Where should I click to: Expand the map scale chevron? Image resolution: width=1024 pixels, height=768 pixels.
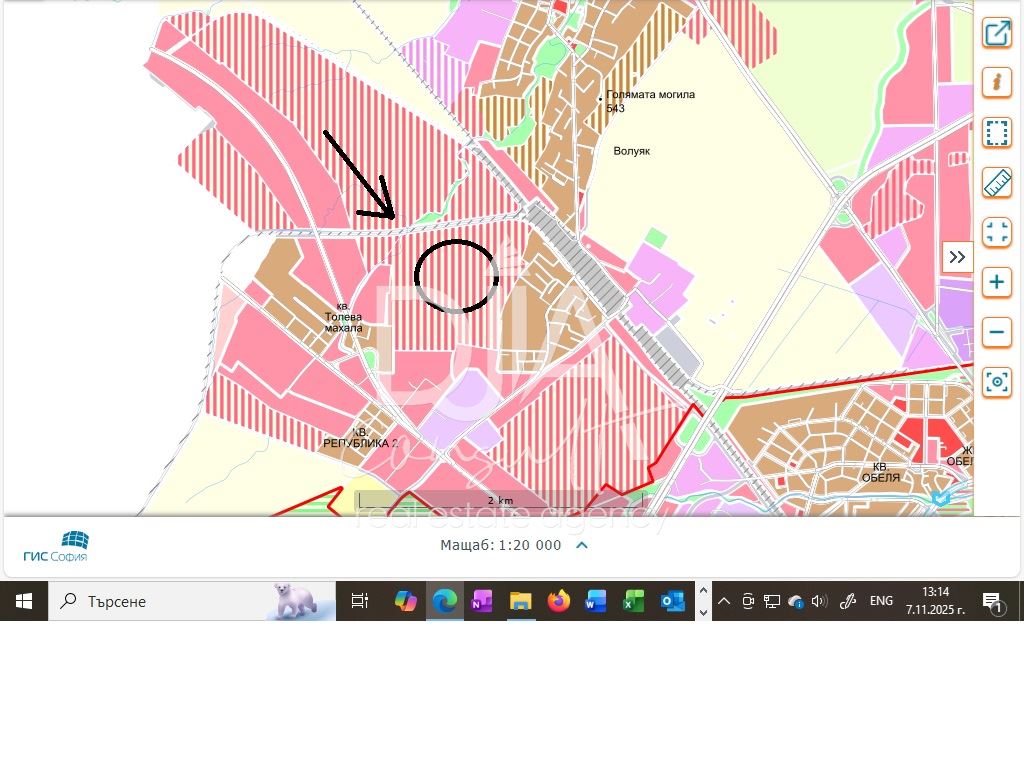click(582, 545)
